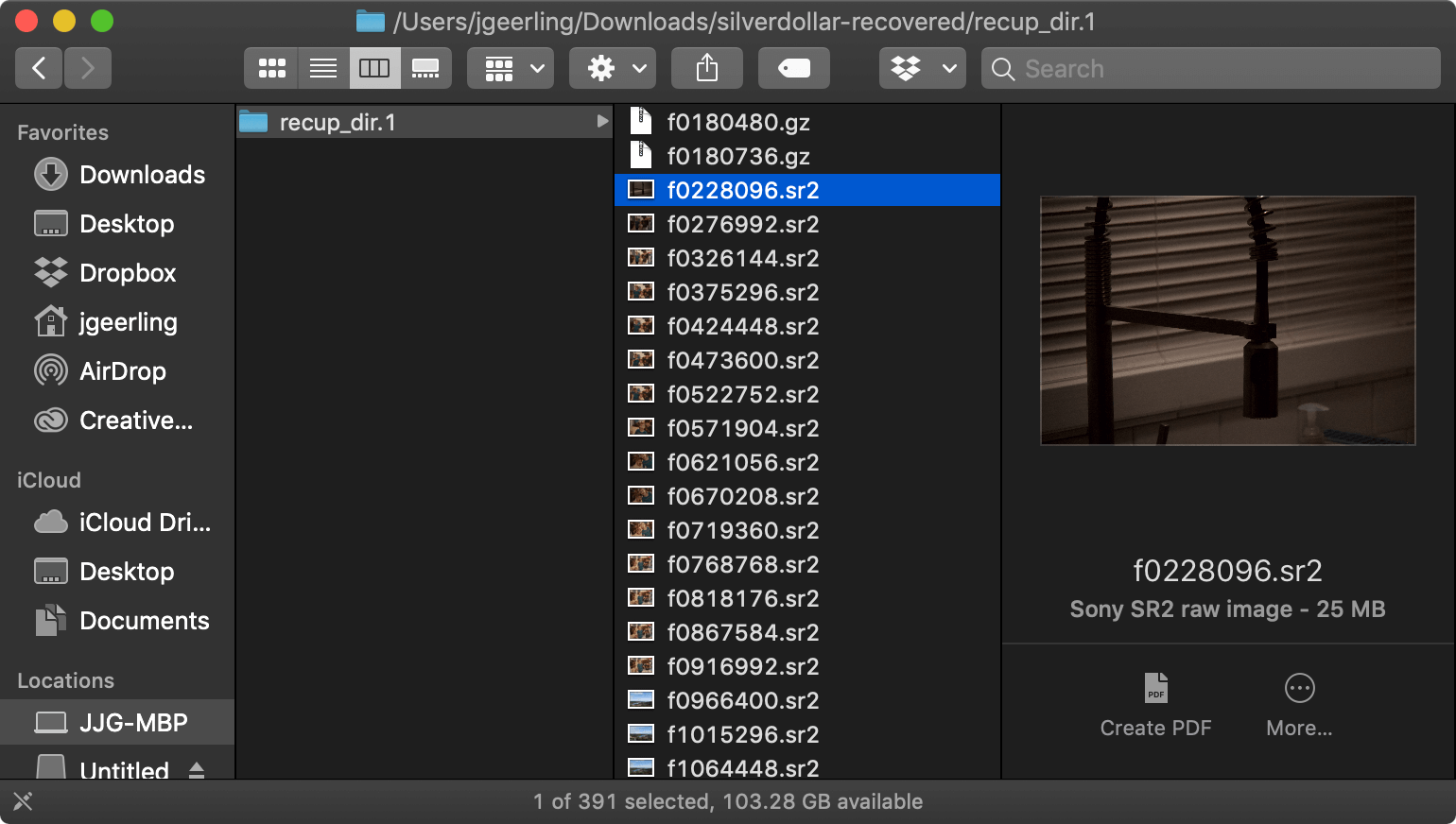Image resolution: width=1456 pixels, height=824 pixels.
Task: Switch to gallery view mode
Action: pos(425,68)
